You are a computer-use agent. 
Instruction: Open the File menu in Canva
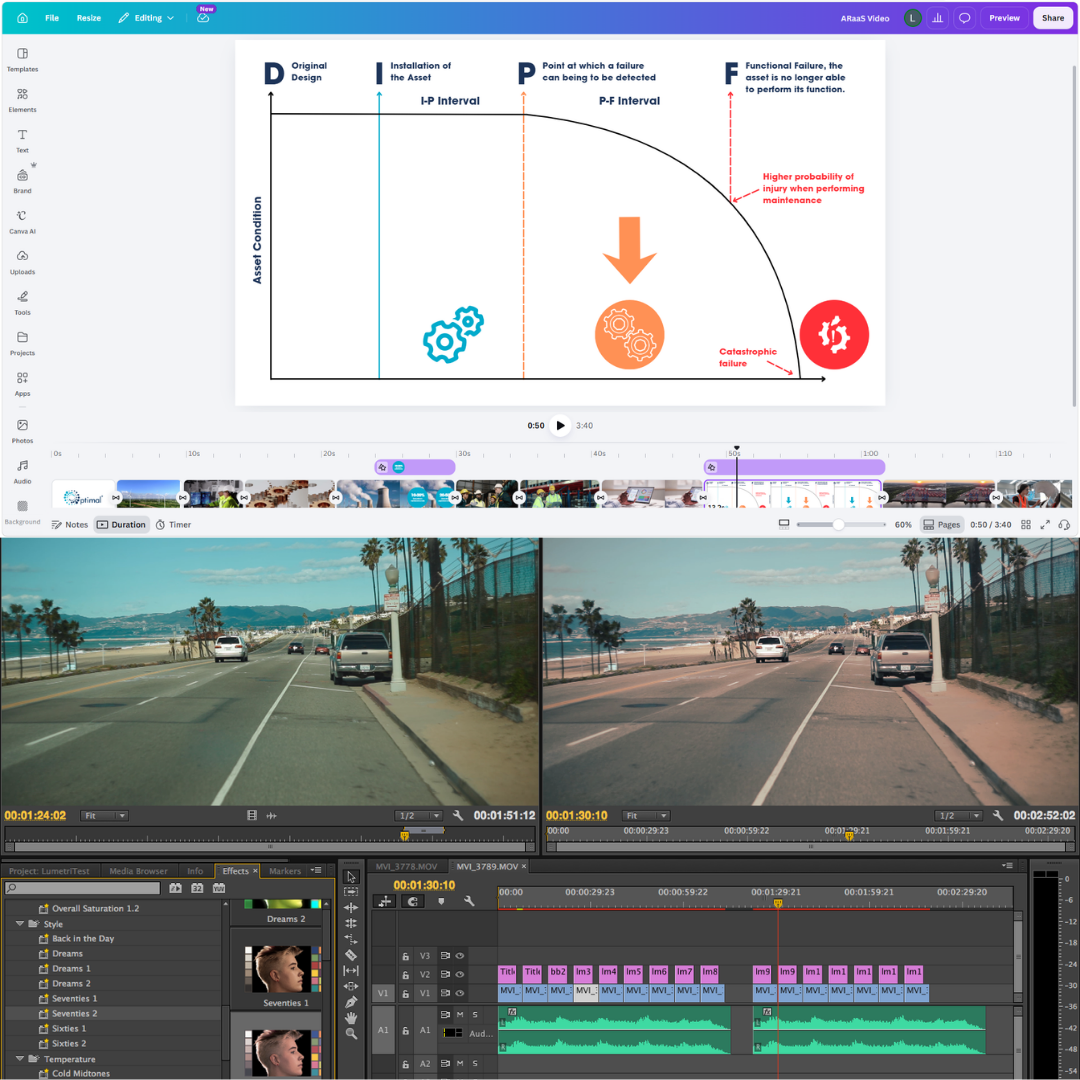52,18
